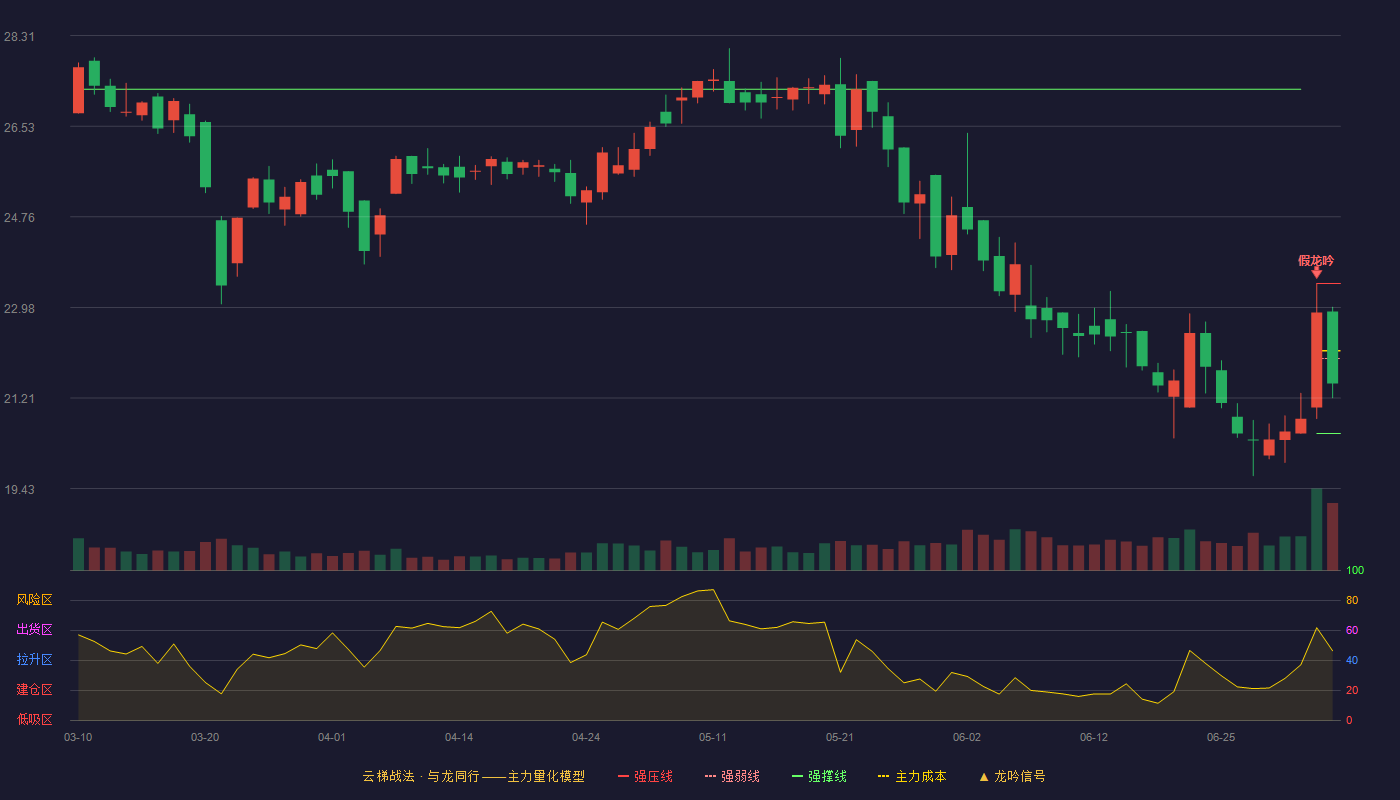Click the 26.53 price axis label
Image resolution: width=1400 pixels, height=800 pixels.
click(19, 127)
